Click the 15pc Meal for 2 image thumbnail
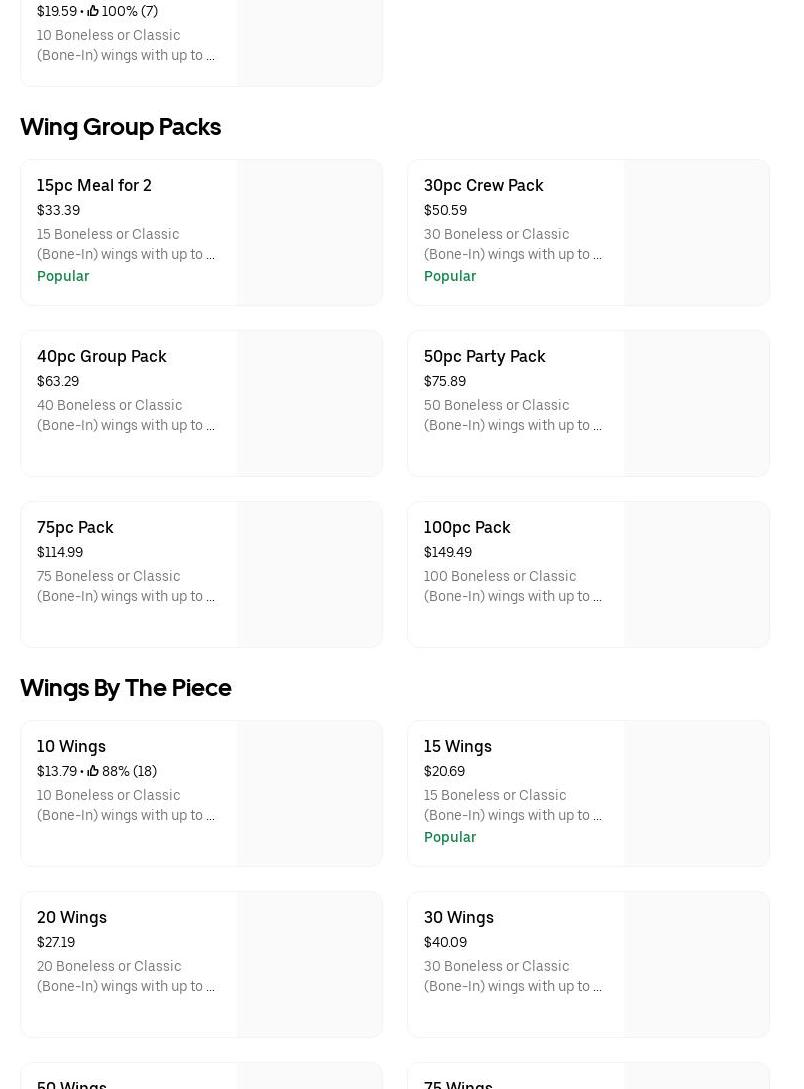 (309, 232)
